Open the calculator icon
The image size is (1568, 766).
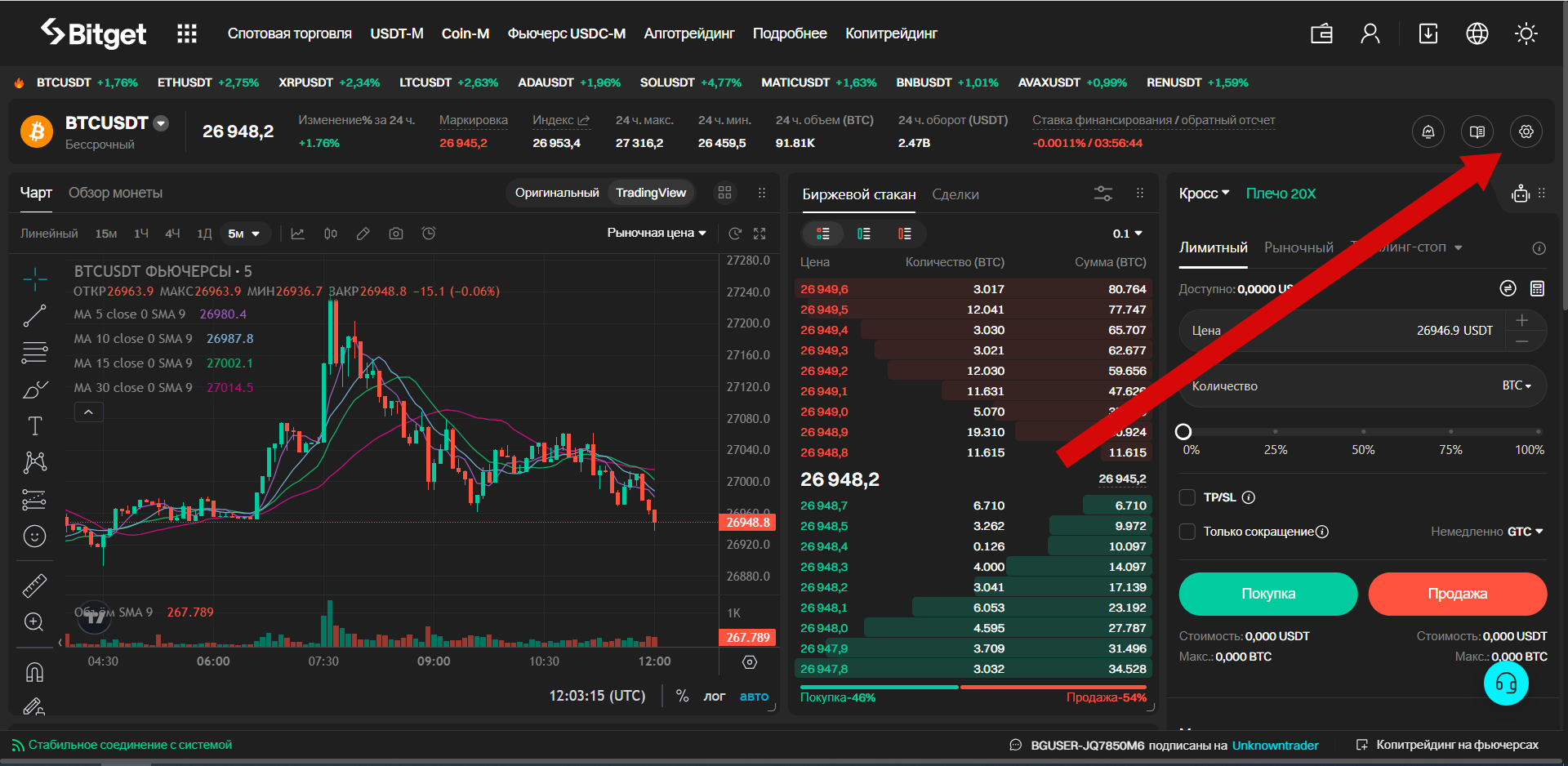click(1537, 288)
